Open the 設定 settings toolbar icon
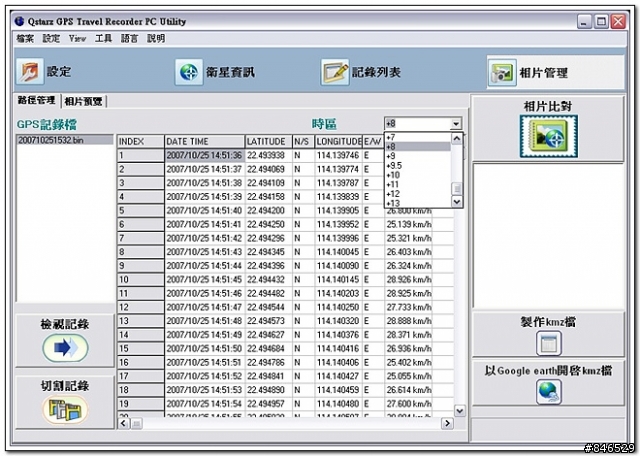 [30, 71]
